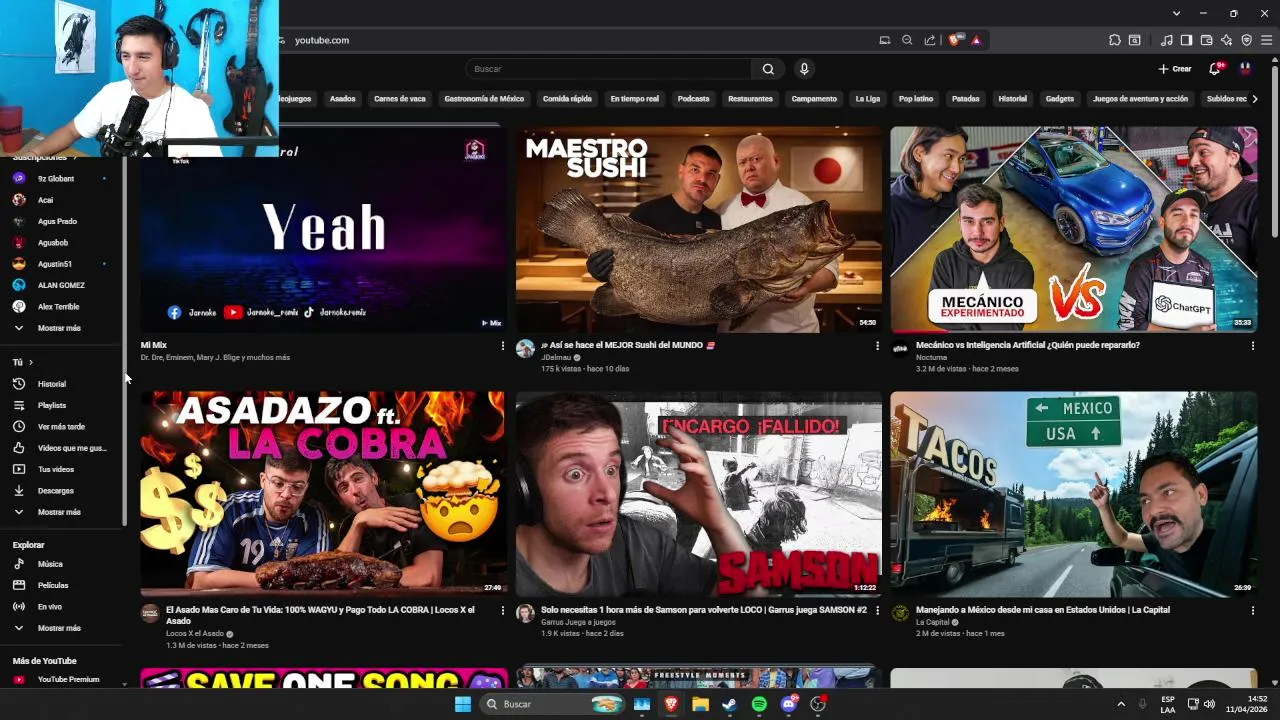Open options menu for MEJOR Sushi video
Screen dimensions: 1280x720
coord(878,346)
